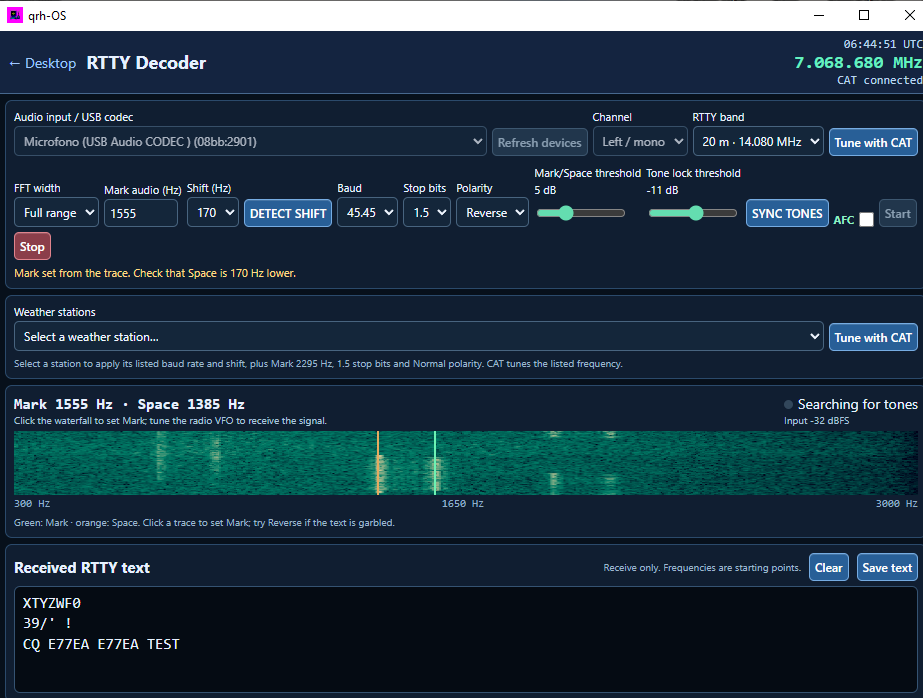The image size is (923, 698).
Task: Click the Mark audio Hz input field
Action: [x=141, y=213]
